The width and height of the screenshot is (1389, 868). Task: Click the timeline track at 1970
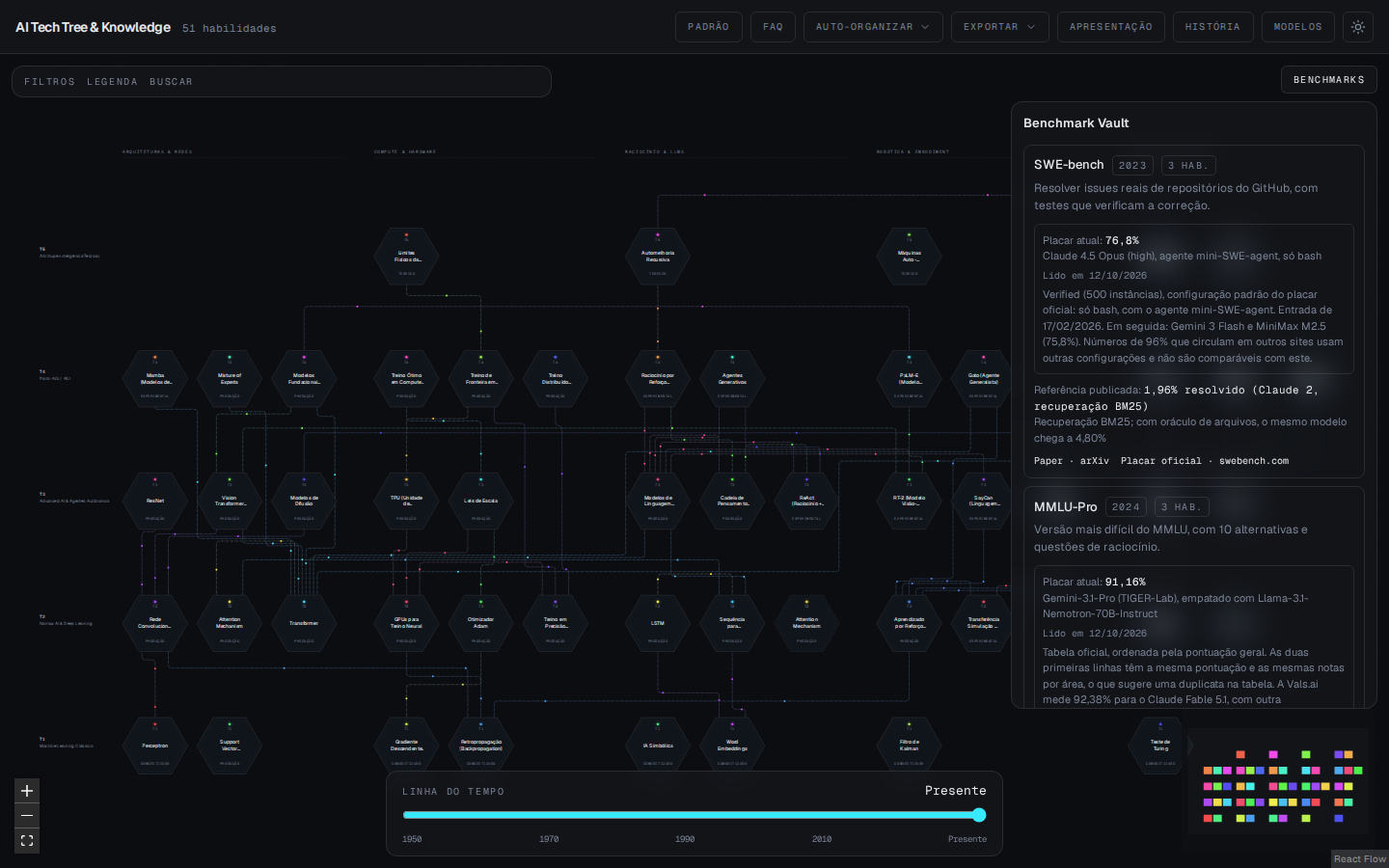pos(549,815)
